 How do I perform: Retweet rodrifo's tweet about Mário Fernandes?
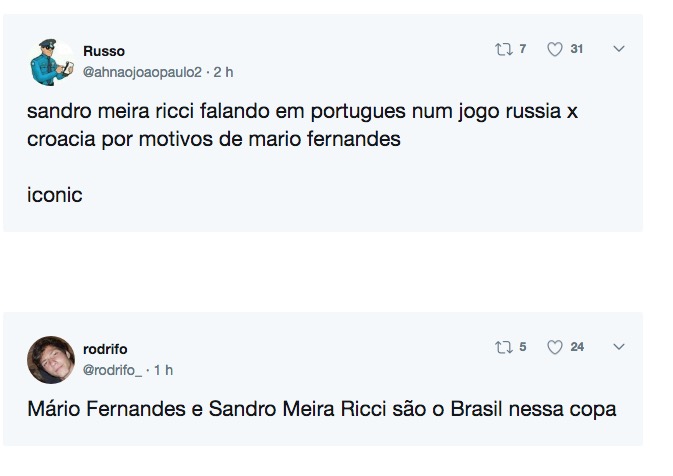click(x=505, y=347)
